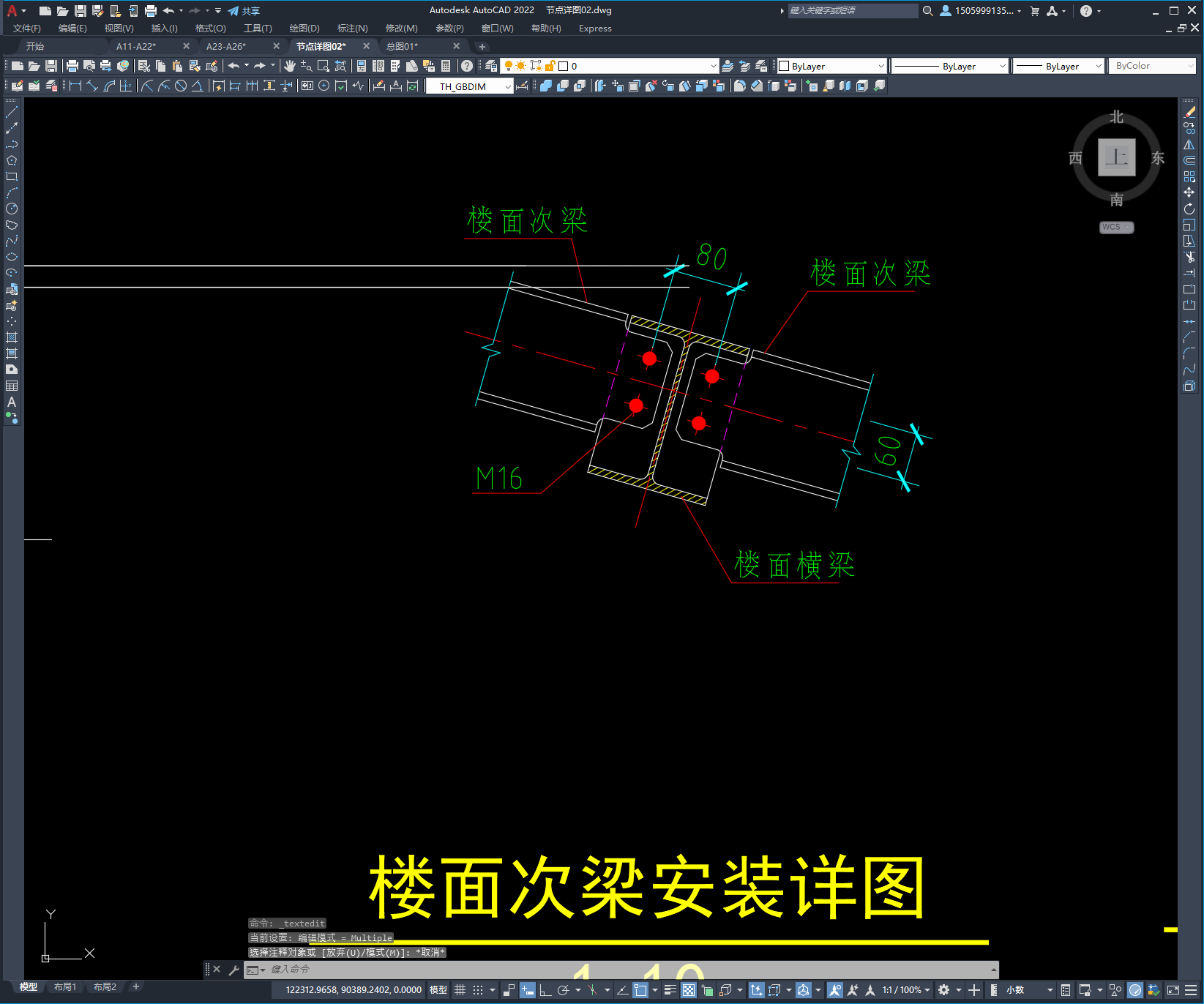This screenshot has width=1204, height=1004.
Task: Click the Angular dimension tool
Action: (198, 86)
